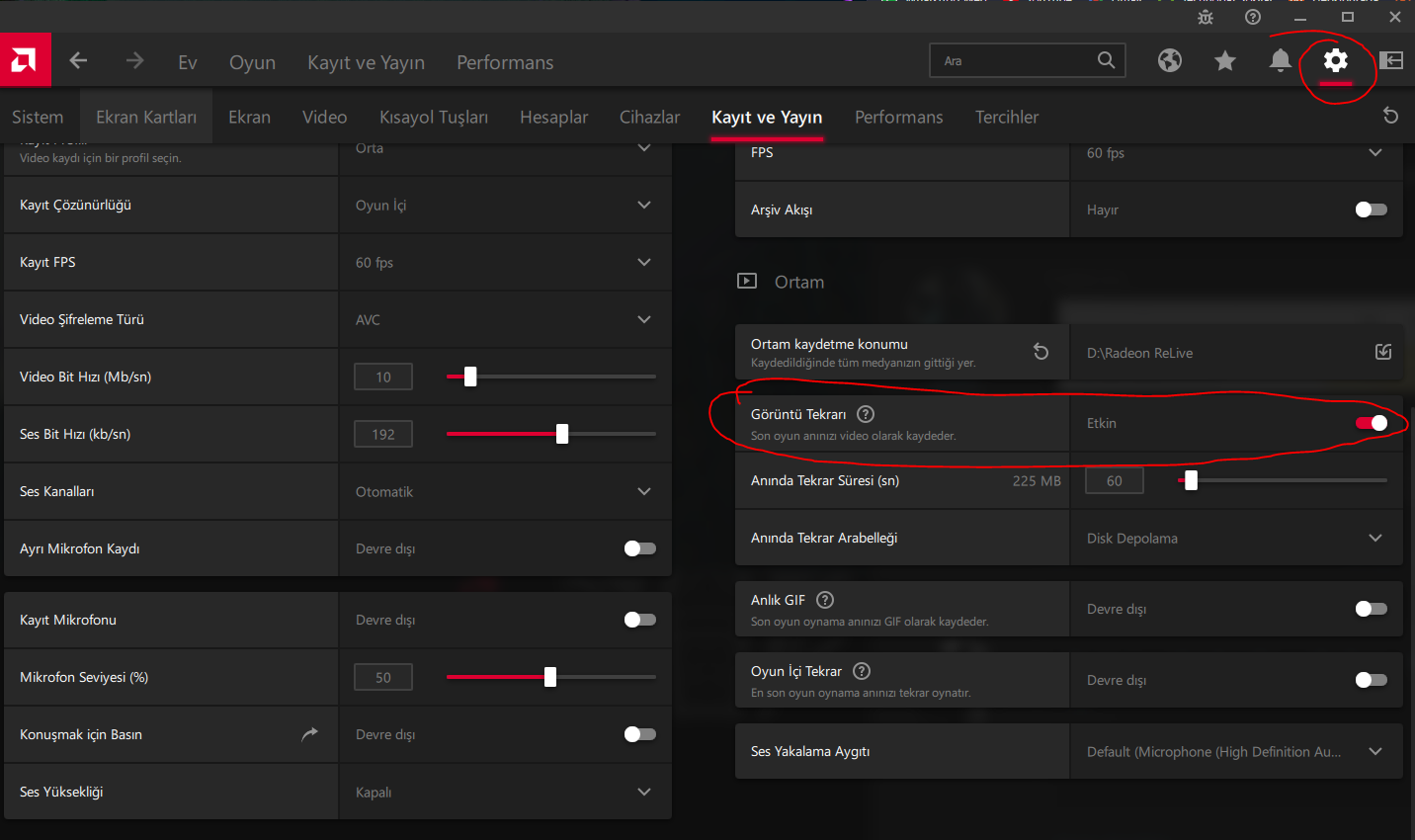
Task: Reset the Ortam kaydetme konumu setting
Action: pos(1040,352)
